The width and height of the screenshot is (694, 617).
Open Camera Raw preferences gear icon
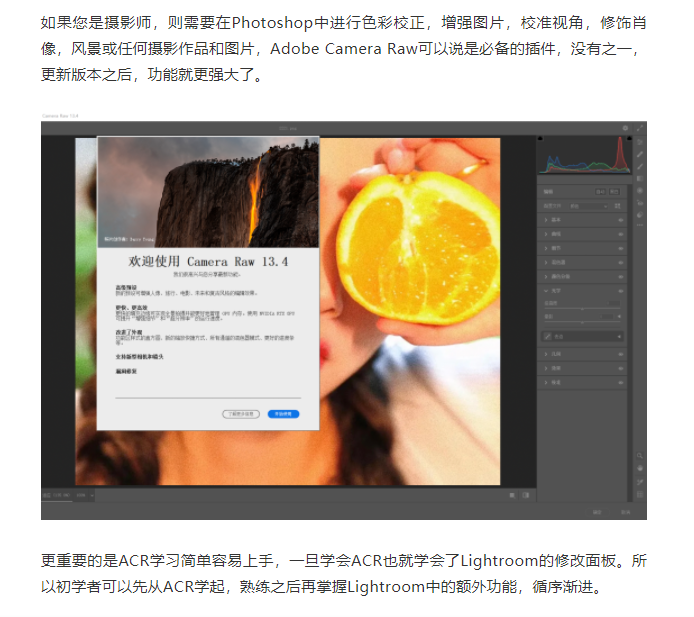[625, 128]
